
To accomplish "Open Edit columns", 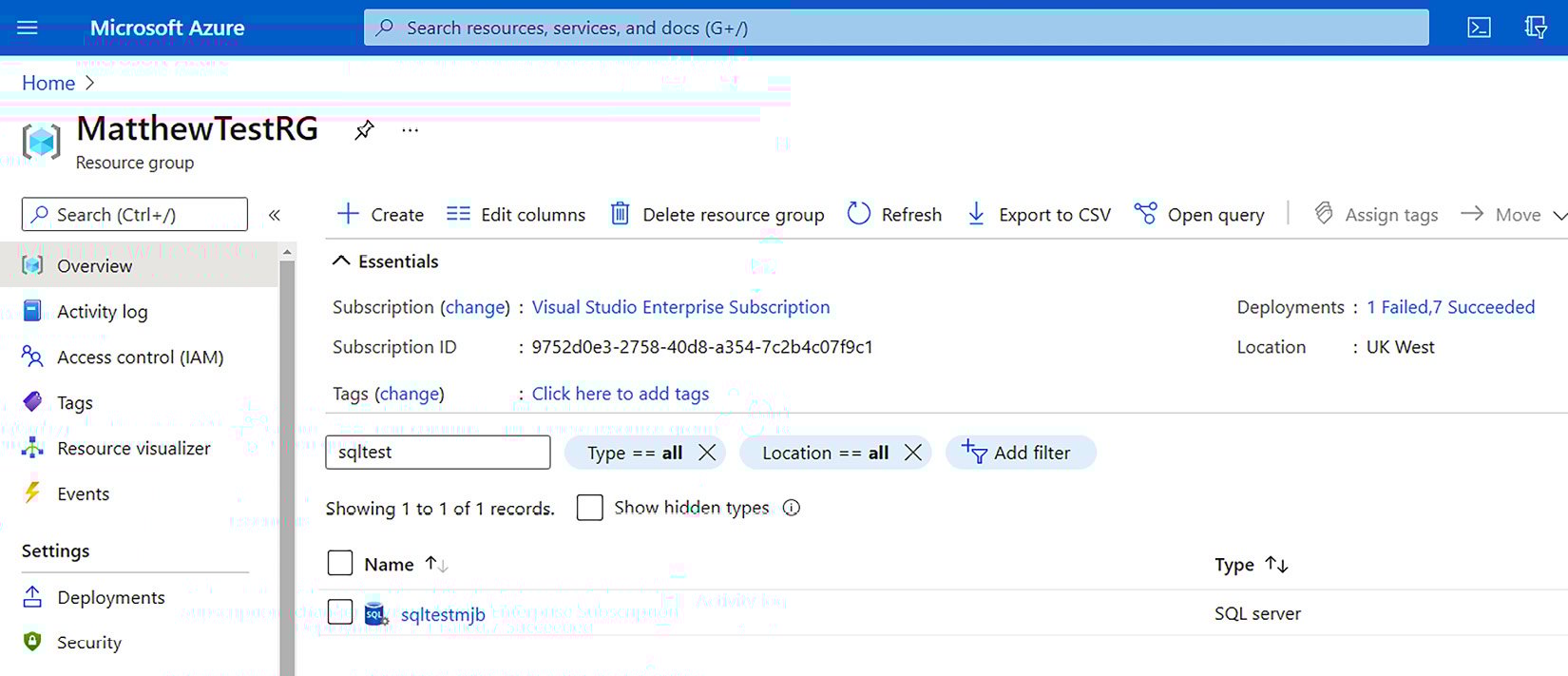I will tap(516, 215).
